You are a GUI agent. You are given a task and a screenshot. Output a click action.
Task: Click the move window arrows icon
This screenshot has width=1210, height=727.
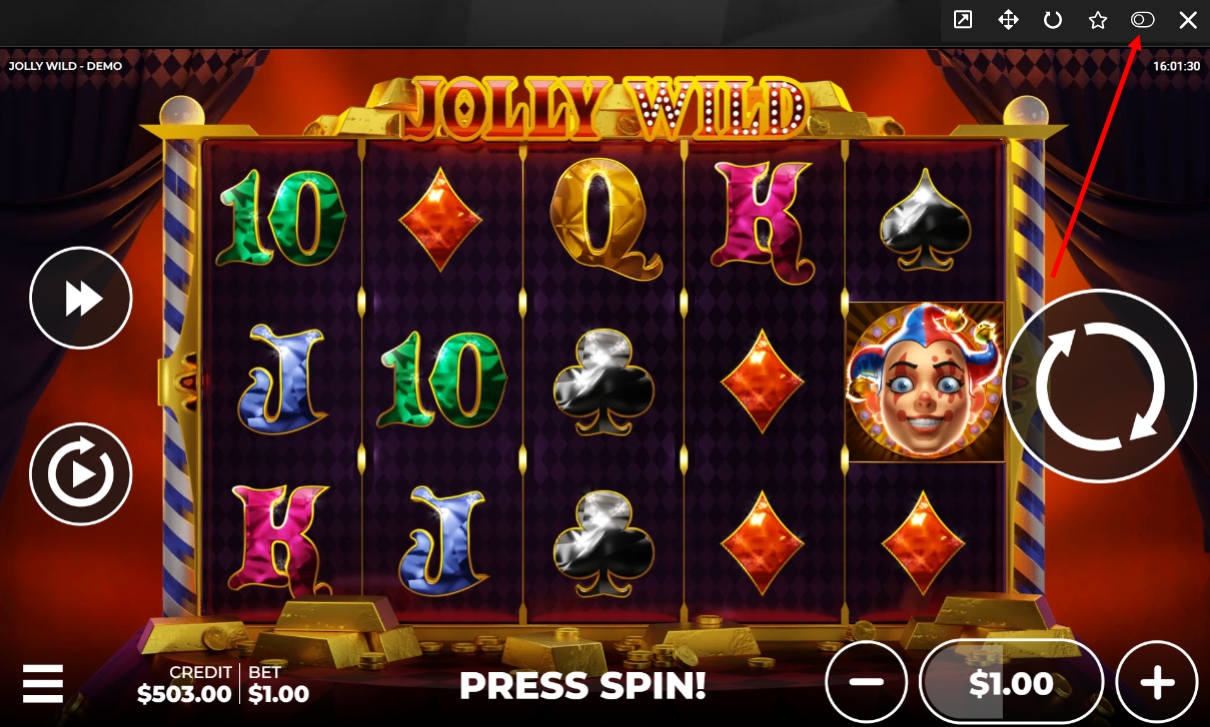pyautogui.click(x=1008, y=20)
